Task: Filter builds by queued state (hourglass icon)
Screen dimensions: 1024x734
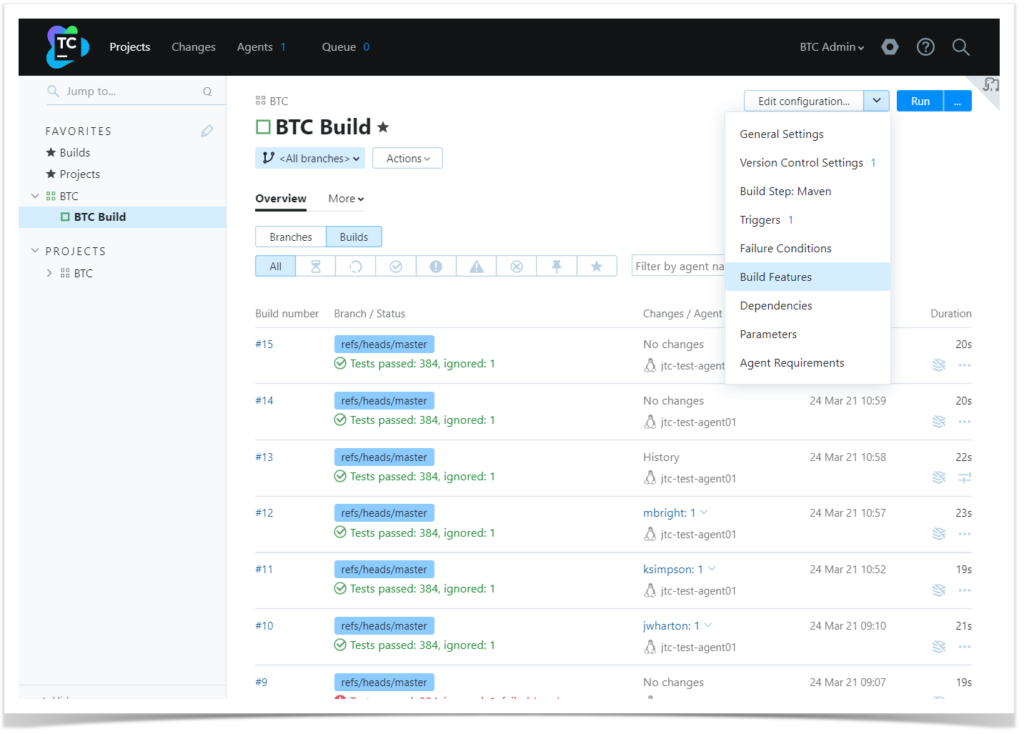Action: click(315, 265)
